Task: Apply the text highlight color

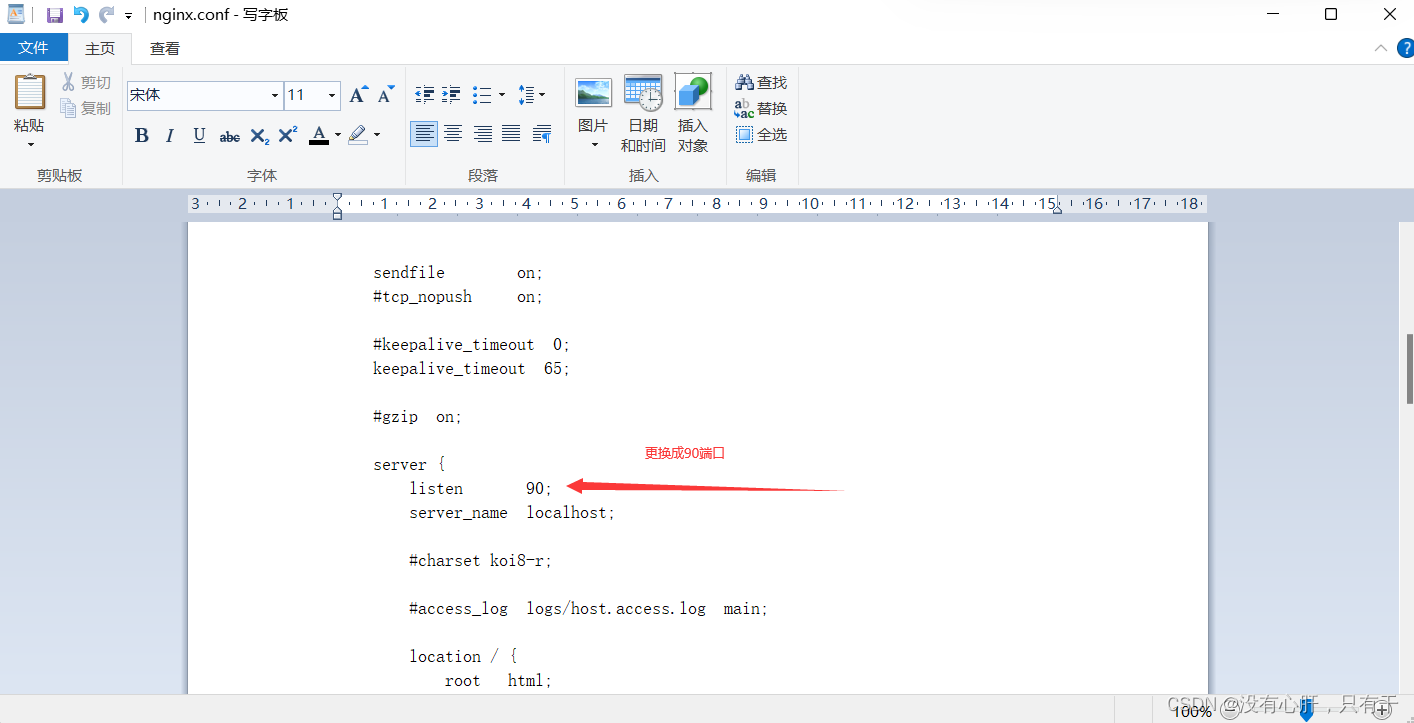Action: 358,135
